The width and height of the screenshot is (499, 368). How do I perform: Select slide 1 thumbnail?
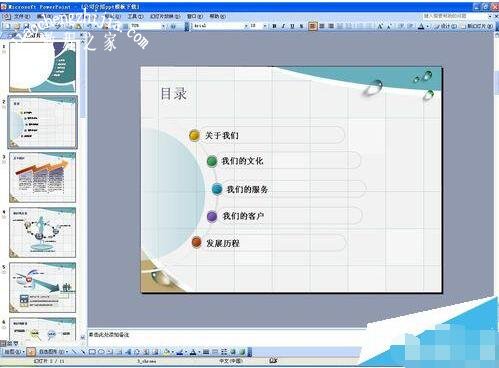pyautogui.click(x=43, y=67)
